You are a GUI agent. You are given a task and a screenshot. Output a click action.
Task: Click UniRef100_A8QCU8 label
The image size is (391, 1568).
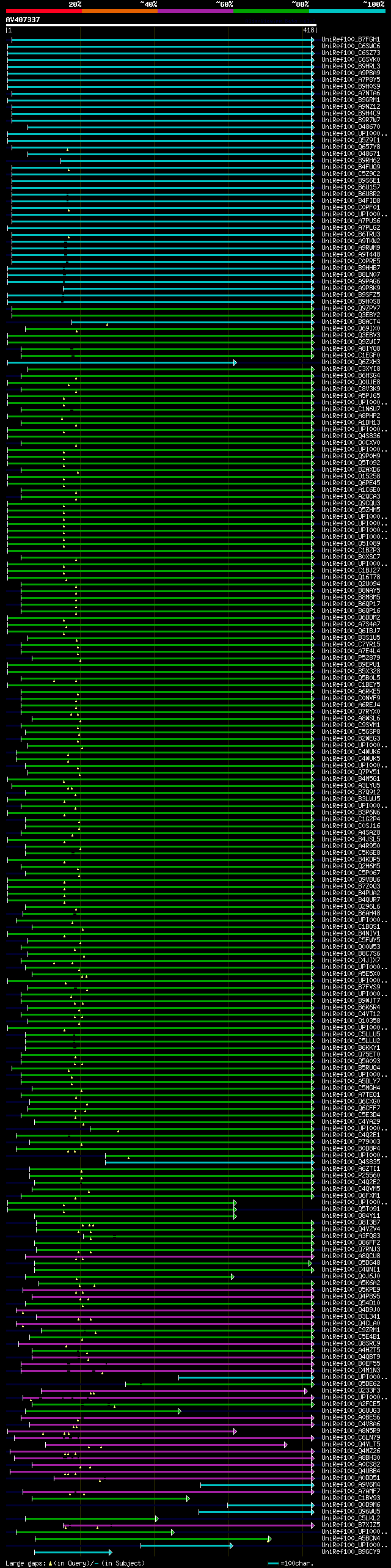point(351,1256)
